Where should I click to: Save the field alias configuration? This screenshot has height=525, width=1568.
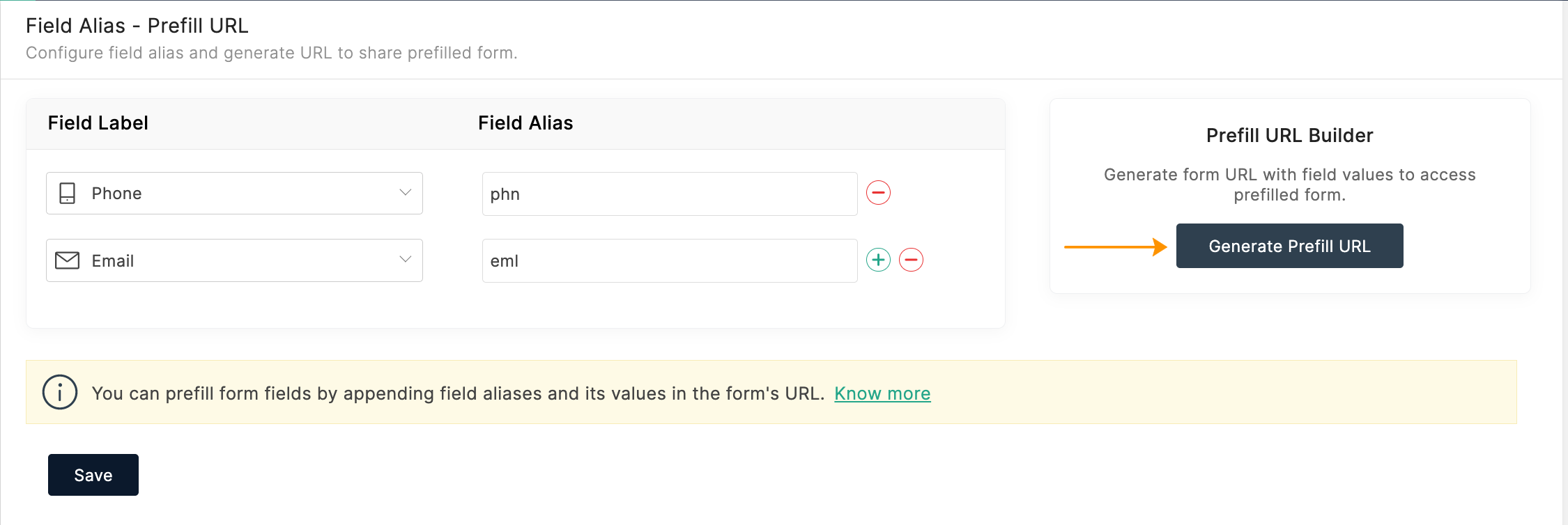[x=93, y=475]
